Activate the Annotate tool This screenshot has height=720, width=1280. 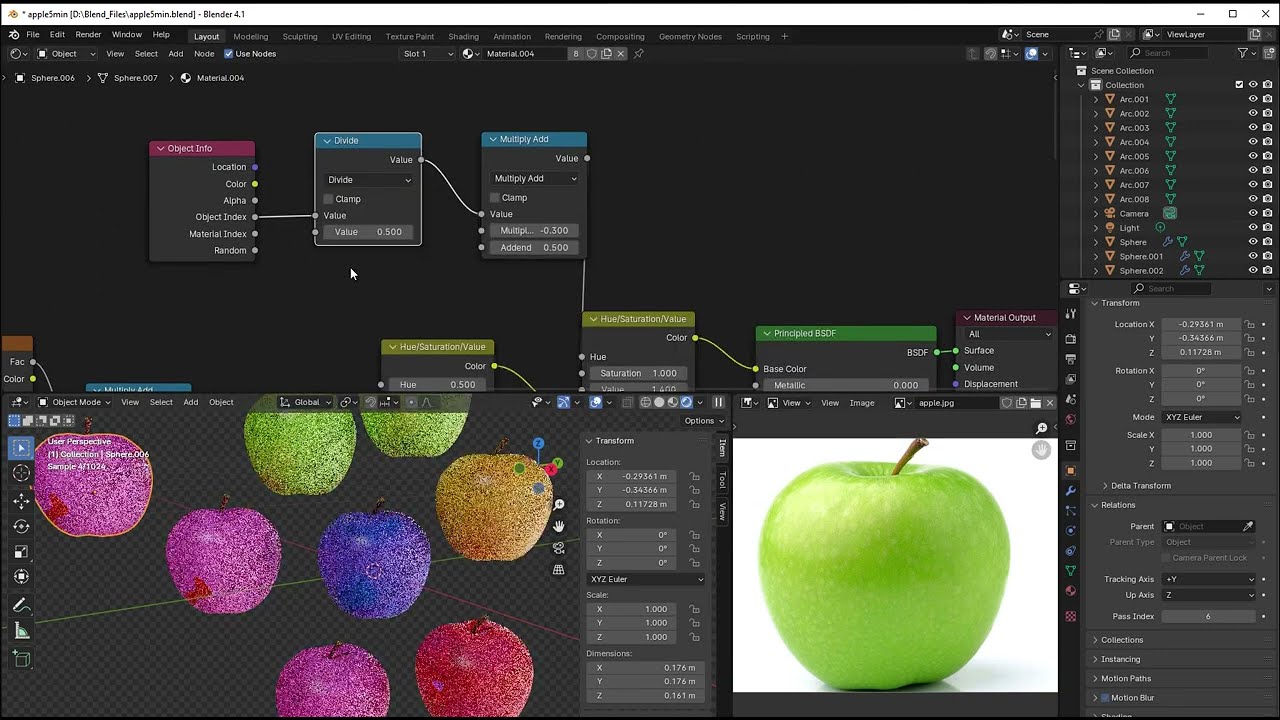pos(21,605)
